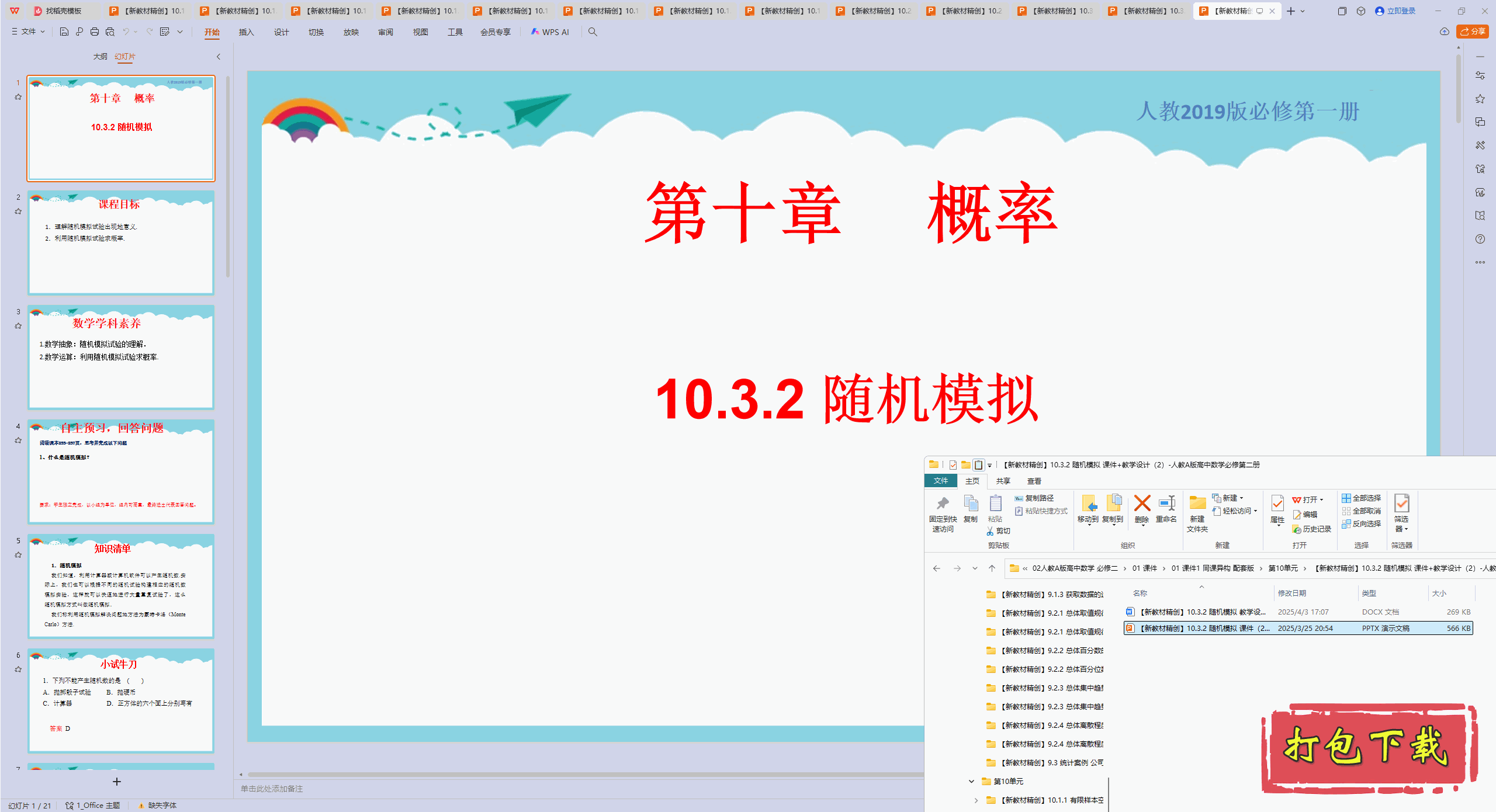Click the 分享 share button
The height and width of the screenshot is (812, 1496).
[x=1473, y=32]
